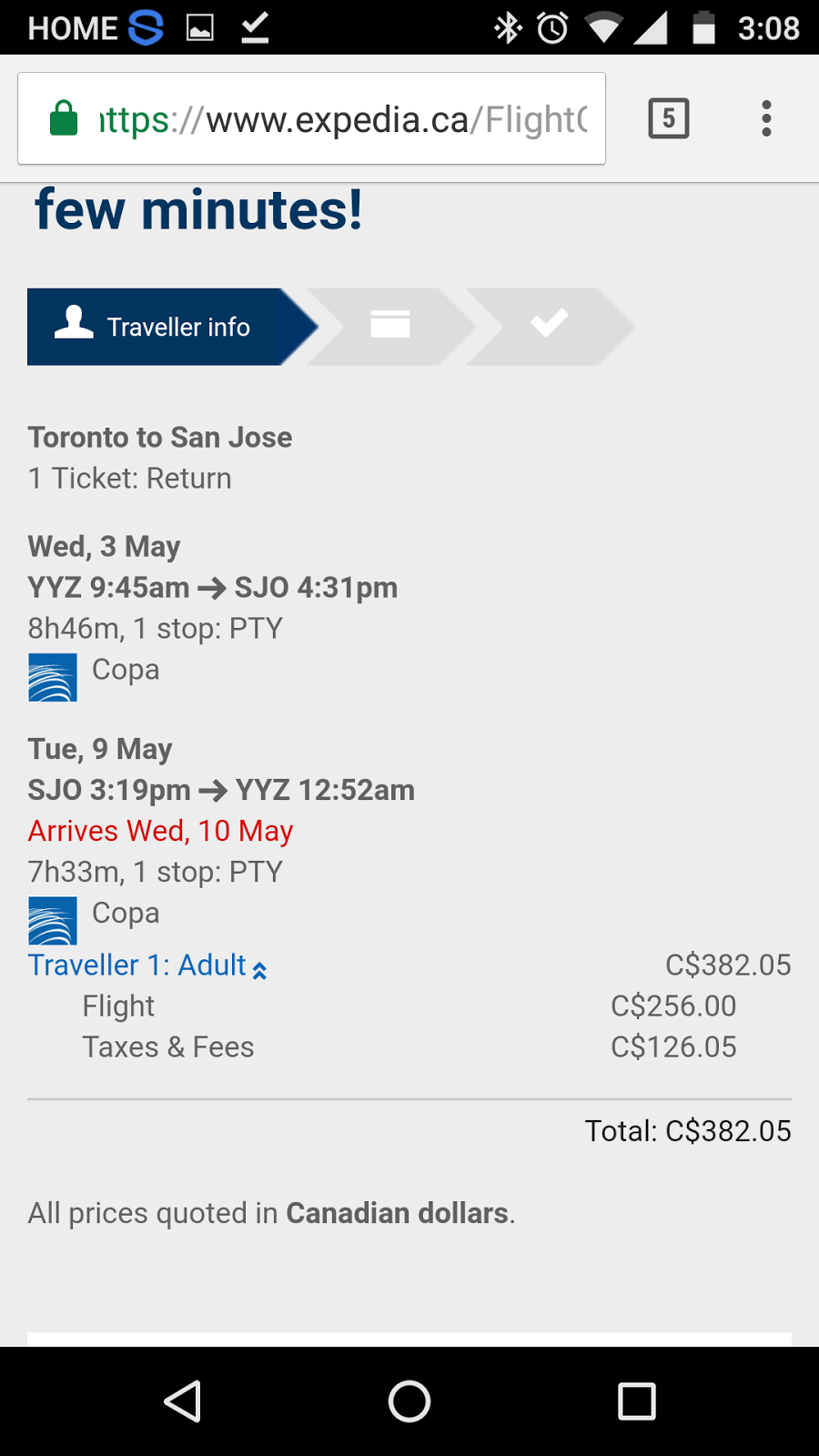Tap the Bluetooth status icon
This screenshot has width=819, height=1456.
pos(507,26)
